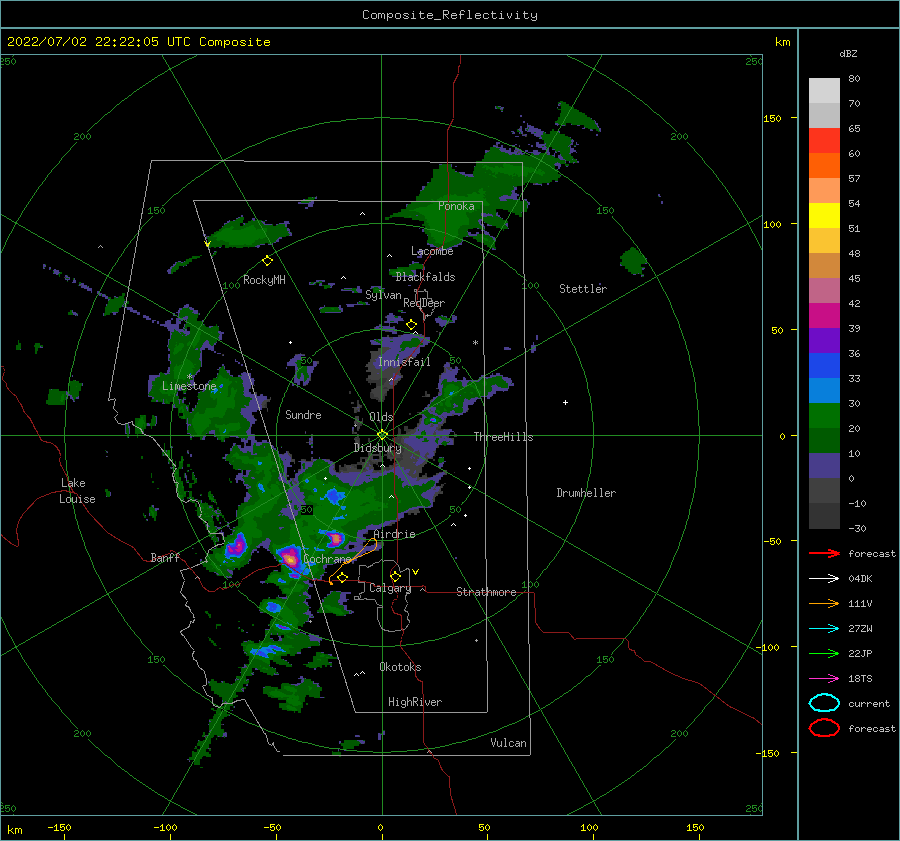Click the violet purple swatch in dBZ scale
900x841 pixels.
pyautogui.click(x=824, y=340)
